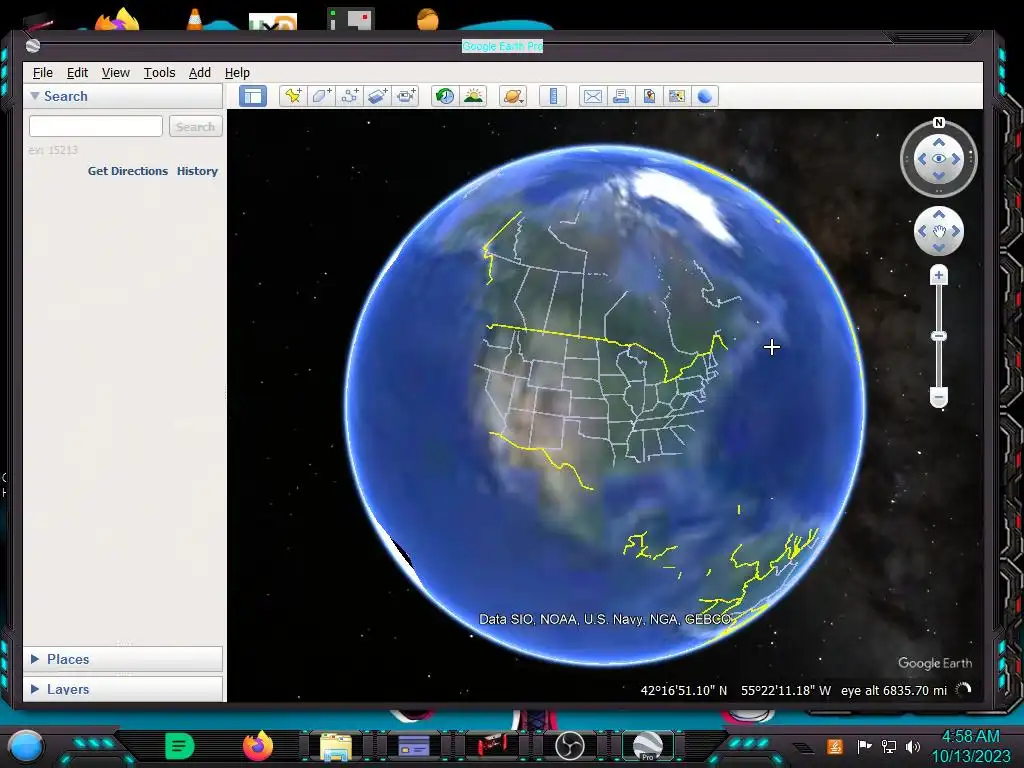Screen dimensions: 1024x768
Task: Toggle the sidebar visibility button
Action: pyautogui.click(x=253, y=97)
